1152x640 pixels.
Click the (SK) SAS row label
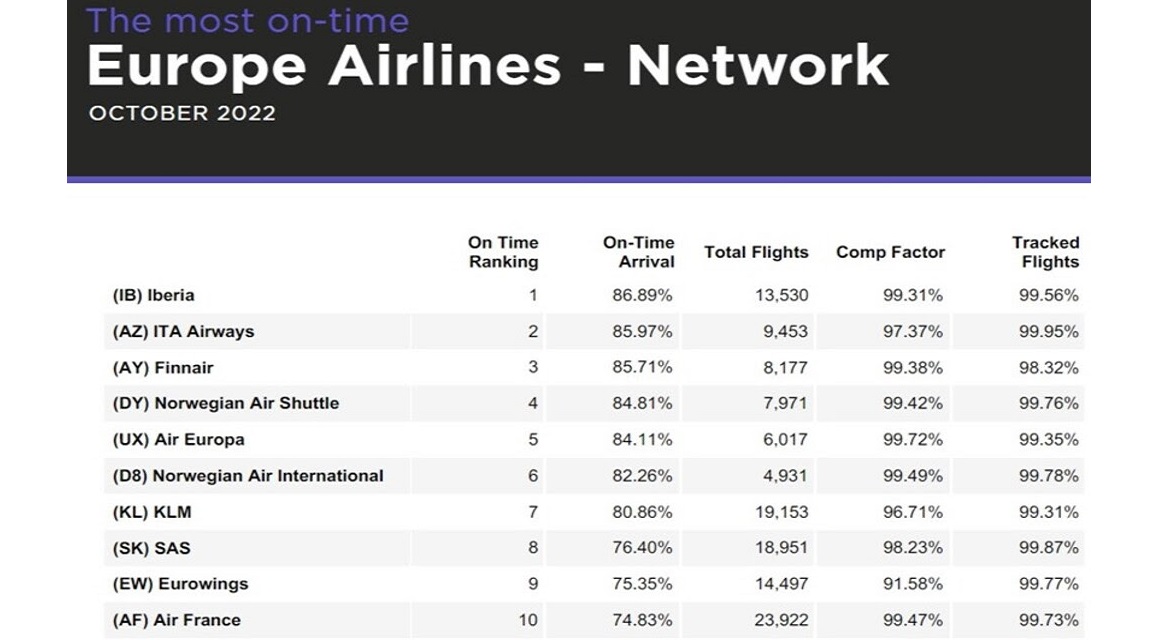point(151,548)
